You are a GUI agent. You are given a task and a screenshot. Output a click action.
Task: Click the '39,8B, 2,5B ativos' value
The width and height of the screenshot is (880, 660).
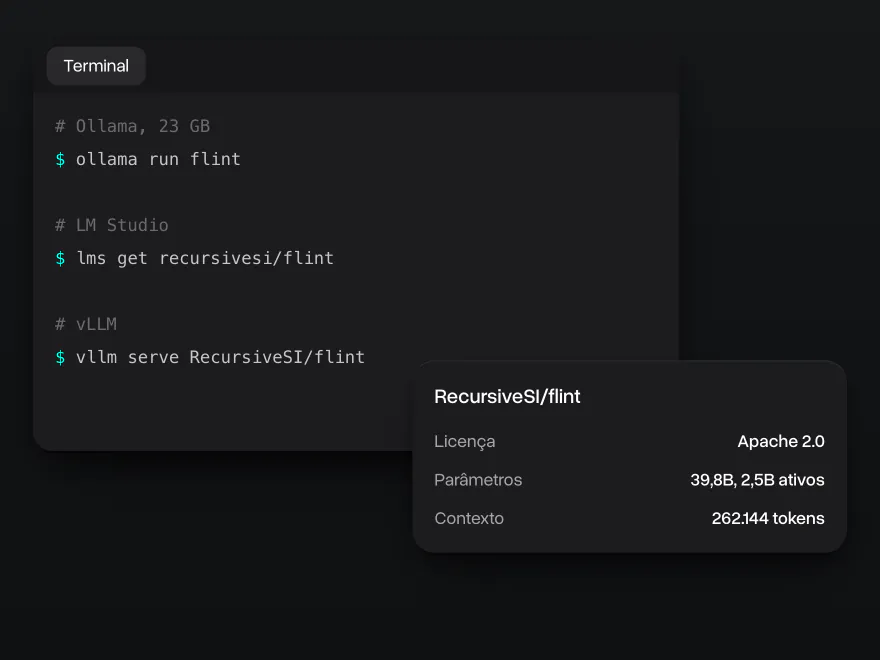(x=757, y=480)
